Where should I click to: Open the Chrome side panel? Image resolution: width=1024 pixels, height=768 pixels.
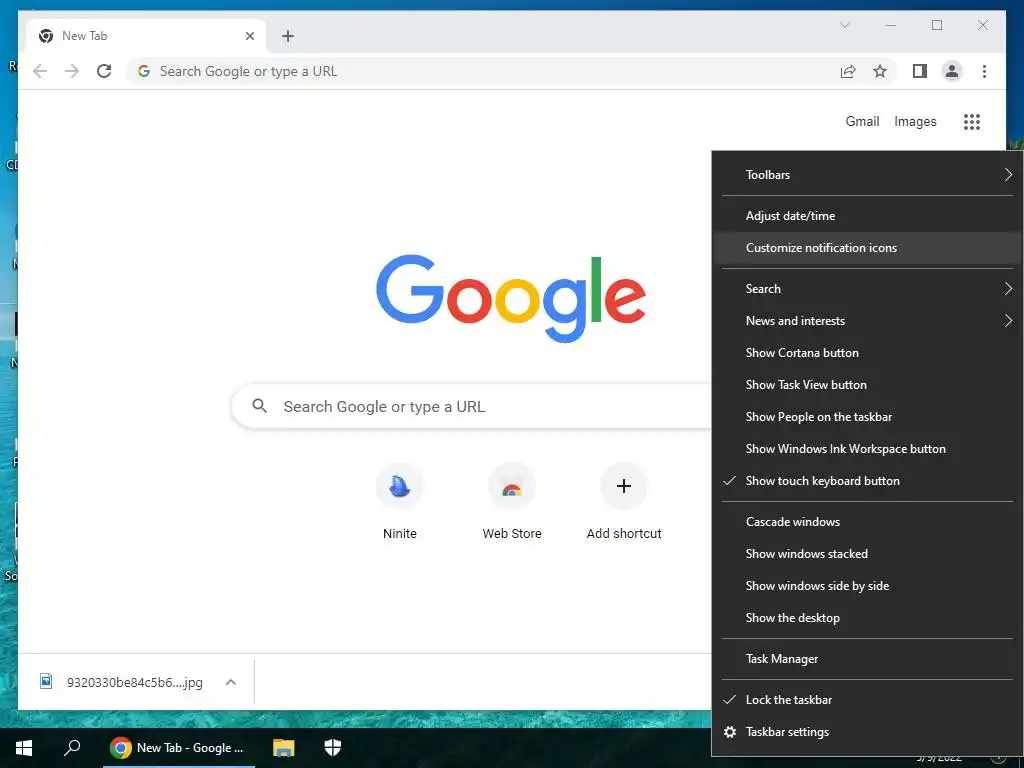[920, 71]
